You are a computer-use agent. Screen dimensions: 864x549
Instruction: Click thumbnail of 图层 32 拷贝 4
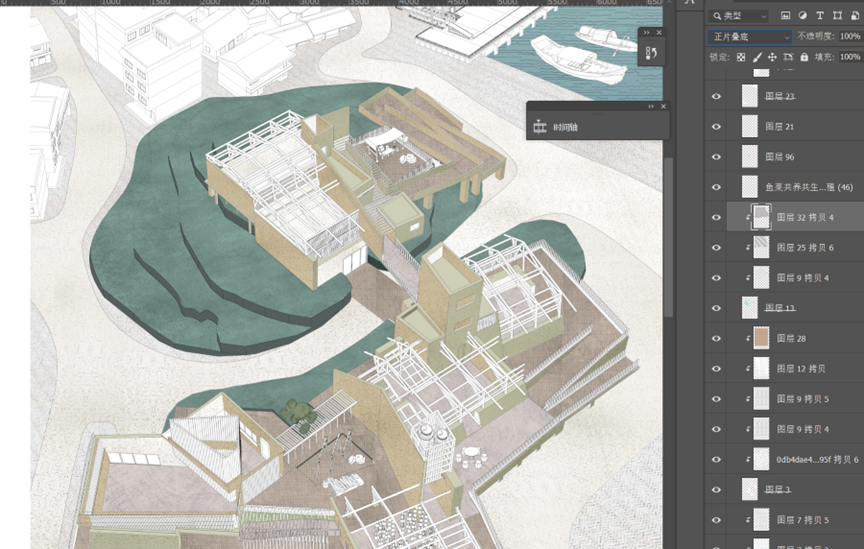point(761,217)
